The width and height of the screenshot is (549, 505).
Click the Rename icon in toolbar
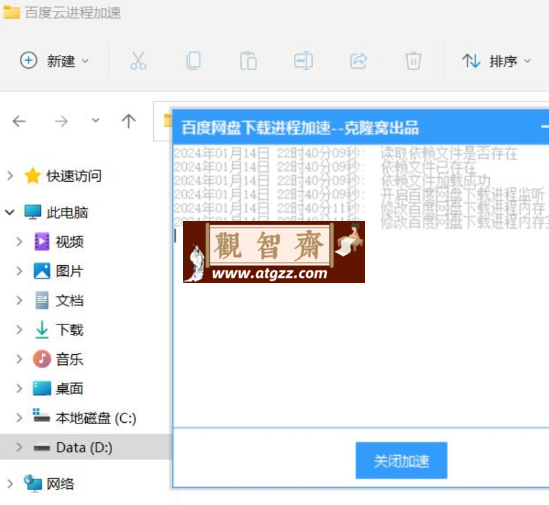pyautogui.click(x=303, y=61)
